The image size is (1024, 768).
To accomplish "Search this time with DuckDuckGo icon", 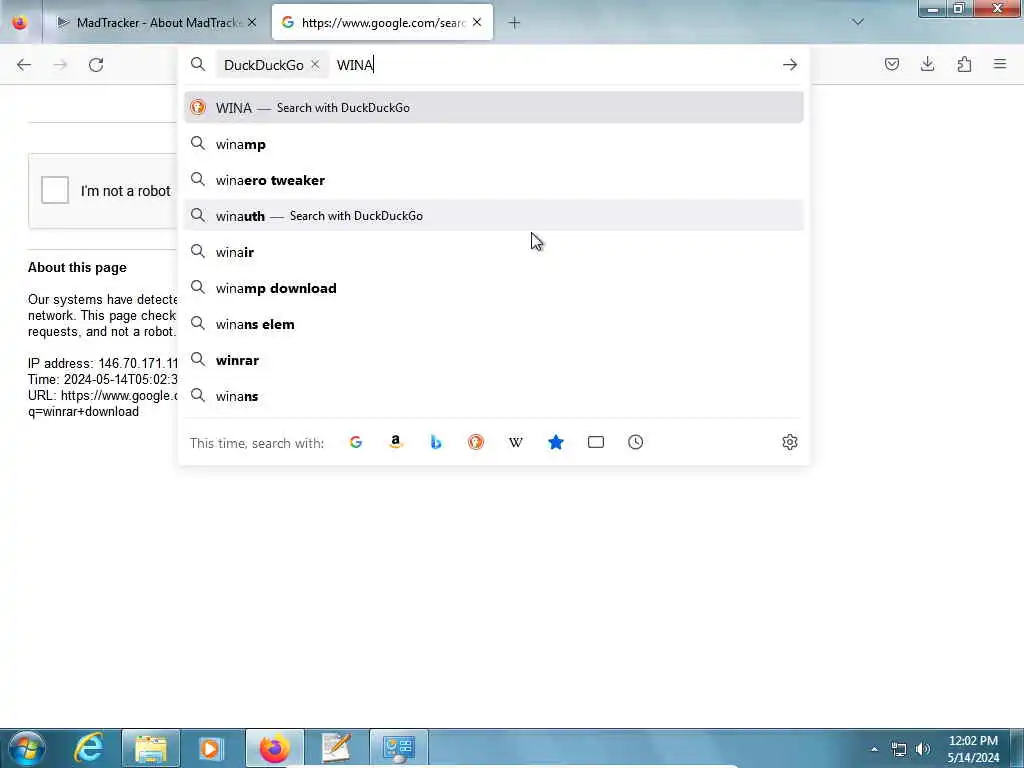I will pos(475,442).
